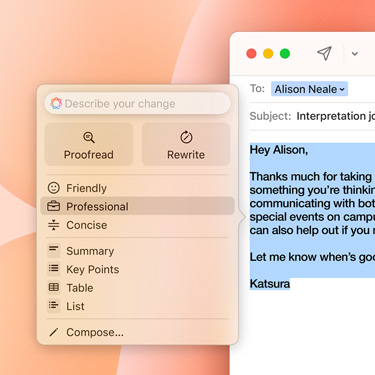Viewport: 375px width, 375px height.
Task: Click the Concise icon
Action: (53, 225)
